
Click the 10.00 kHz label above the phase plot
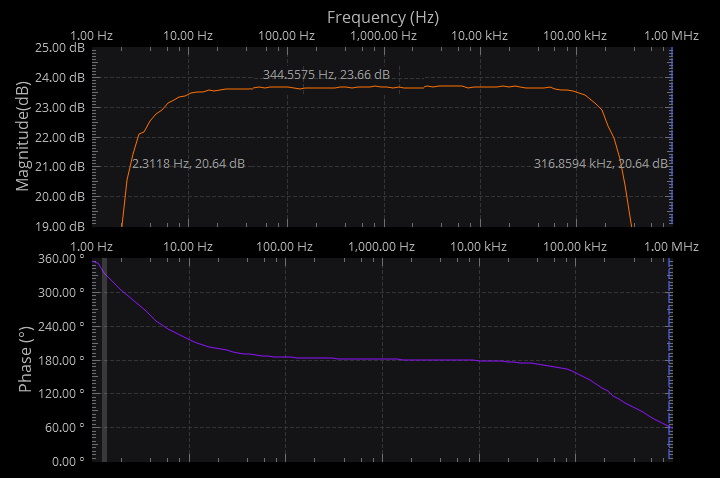[478, 247]
